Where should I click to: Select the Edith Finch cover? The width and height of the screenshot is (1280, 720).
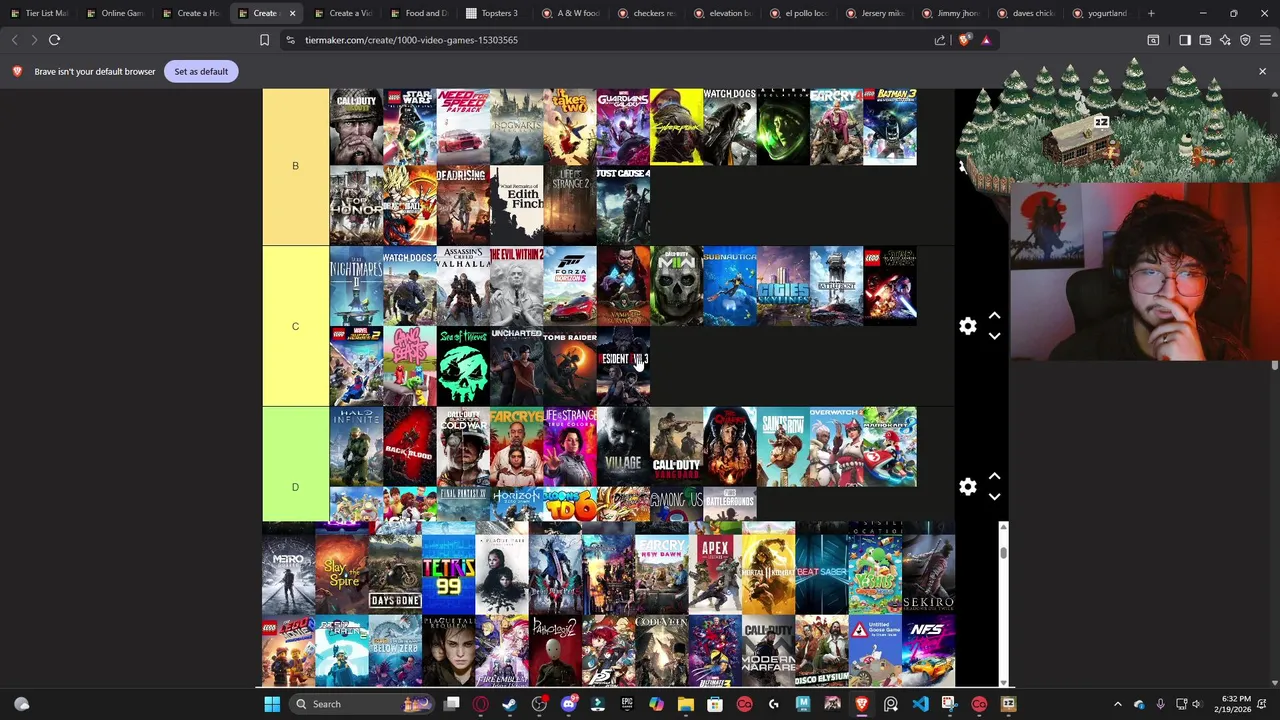(516, 206)
